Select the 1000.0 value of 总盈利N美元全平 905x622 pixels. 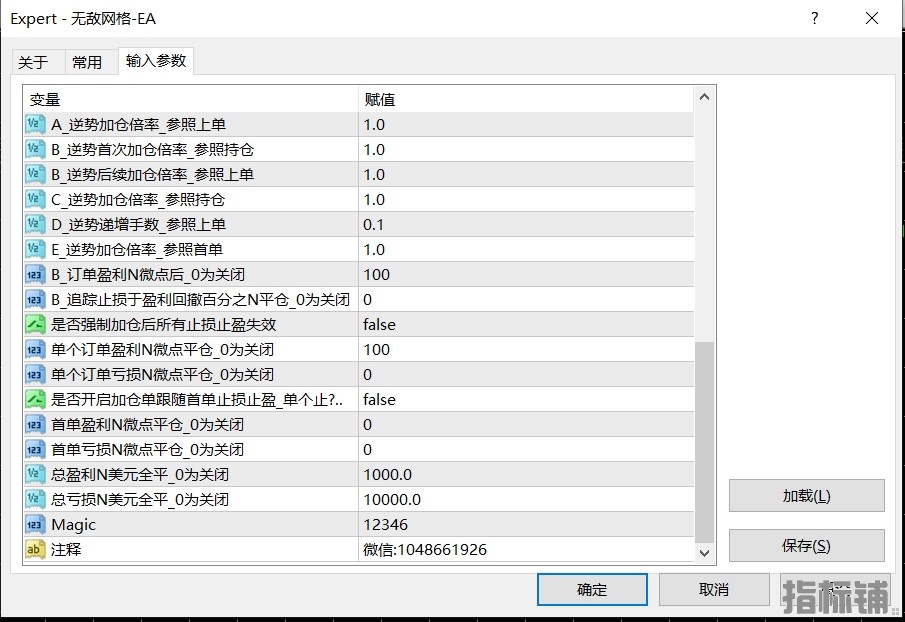tap(387, 475)
